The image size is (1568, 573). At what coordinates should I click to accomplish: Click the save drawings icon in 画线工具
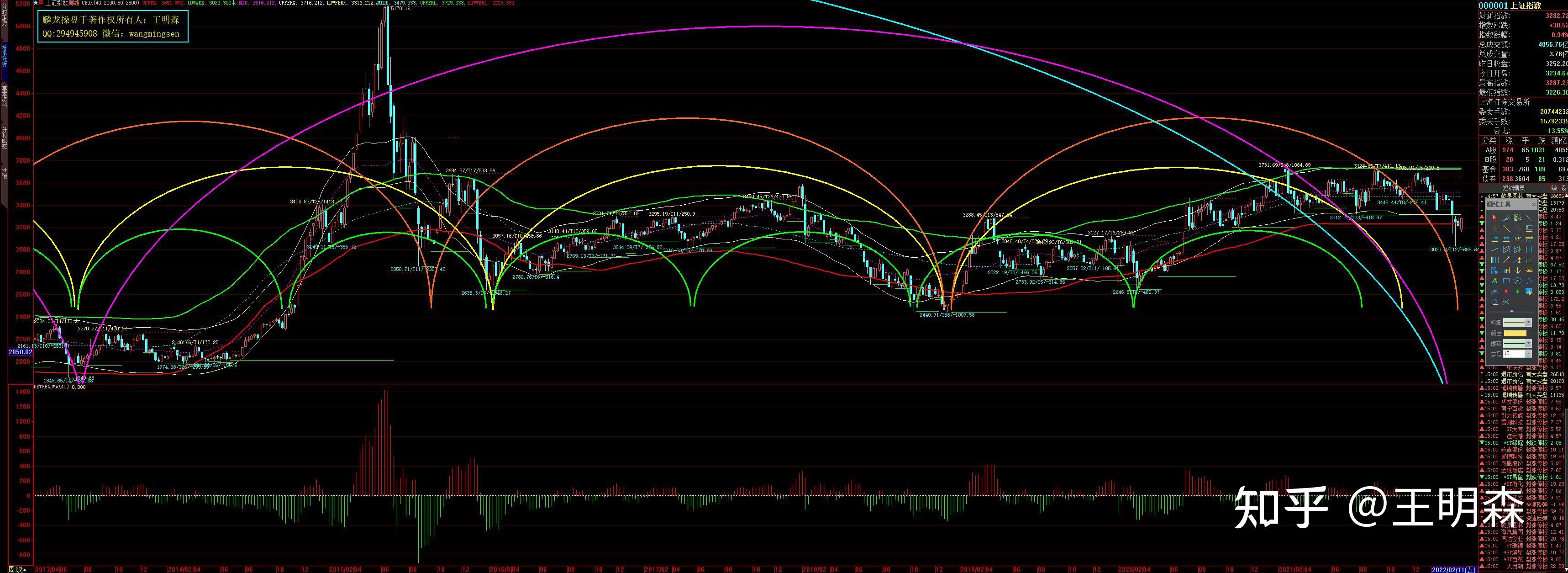tap(1529, 291)
